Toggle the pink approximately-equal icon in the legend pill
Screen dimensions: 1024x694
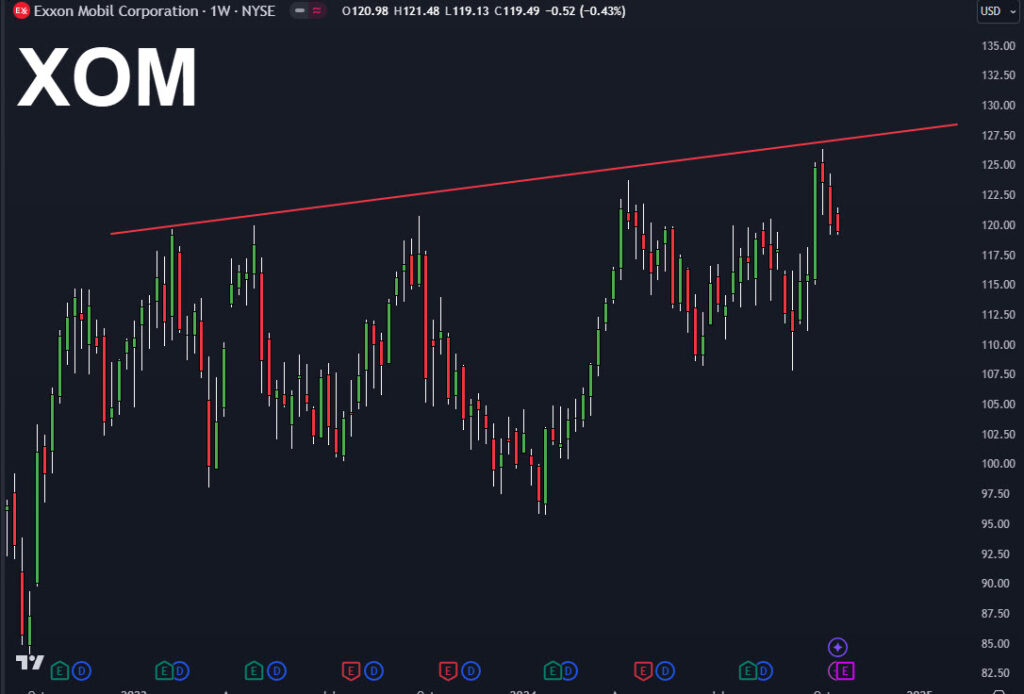[x=317, y=11]
